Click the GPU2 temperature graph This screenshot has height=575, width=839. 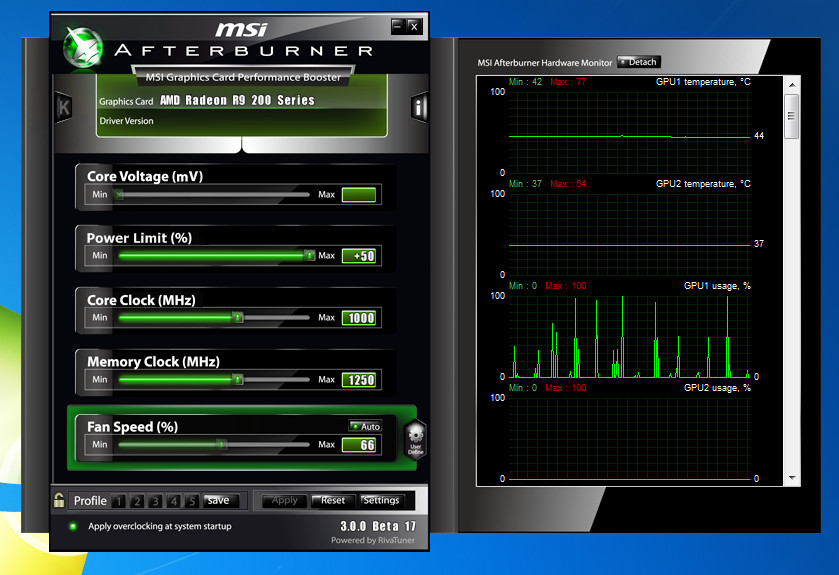(629, 234)
